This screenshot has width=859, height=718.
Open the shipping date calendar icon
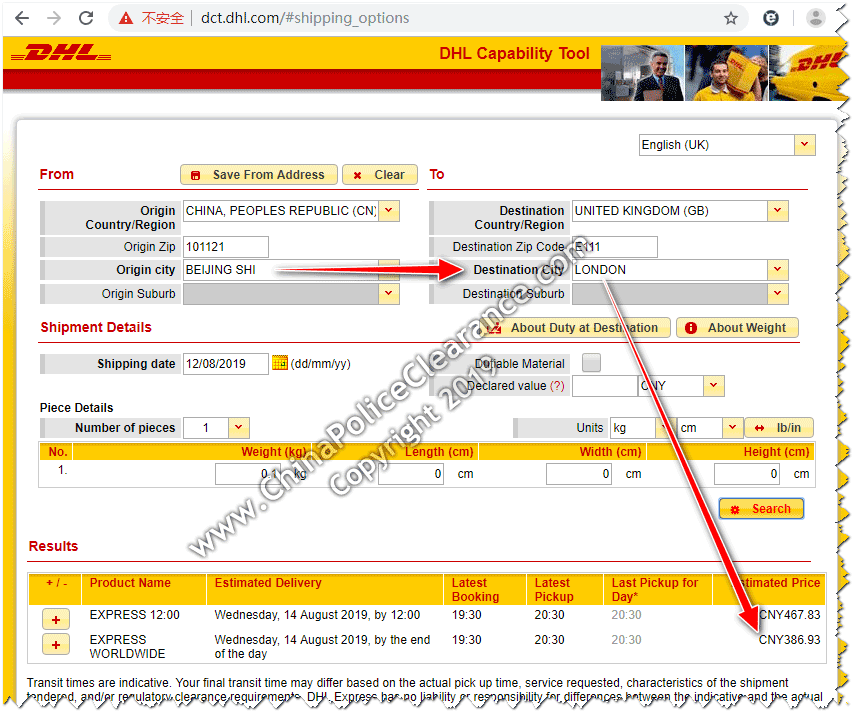click(x=280, y=363)
